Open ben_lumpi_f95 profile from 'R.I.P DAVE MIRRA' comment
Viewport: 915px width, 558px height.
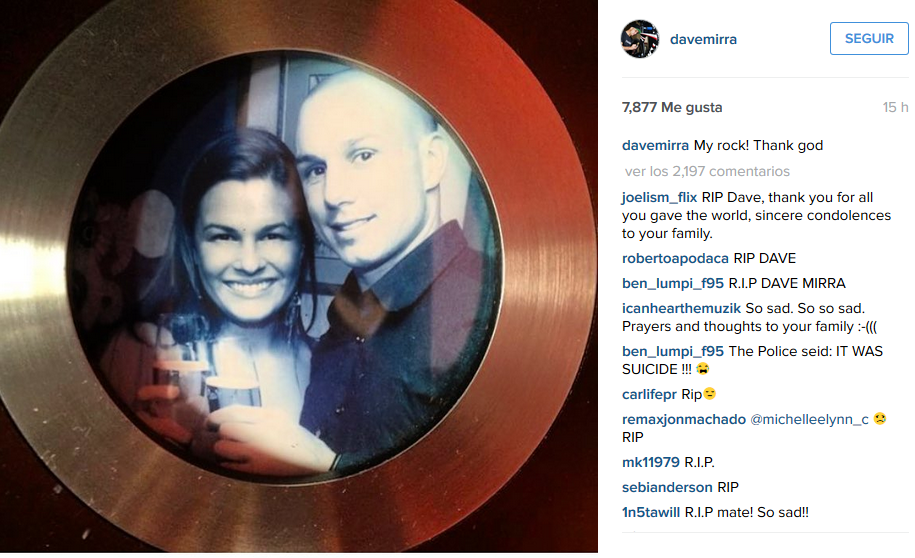672,283
